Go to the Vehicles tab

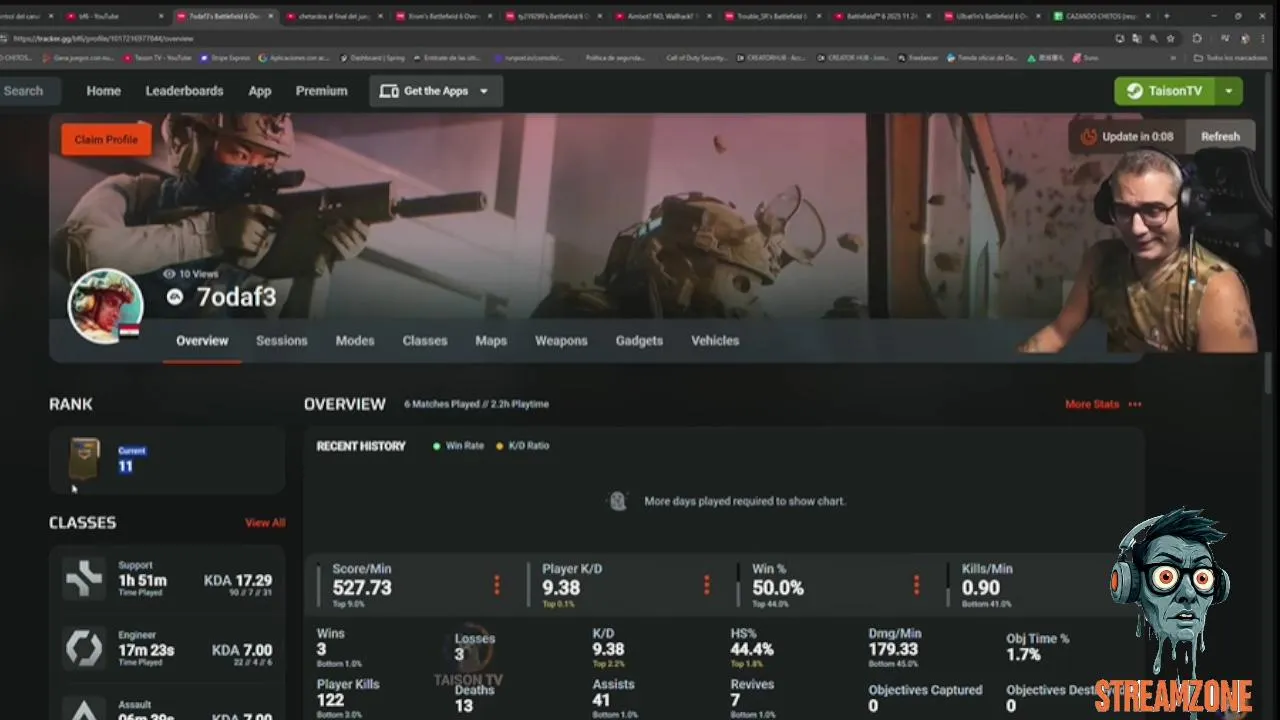[x=715, y=341]
